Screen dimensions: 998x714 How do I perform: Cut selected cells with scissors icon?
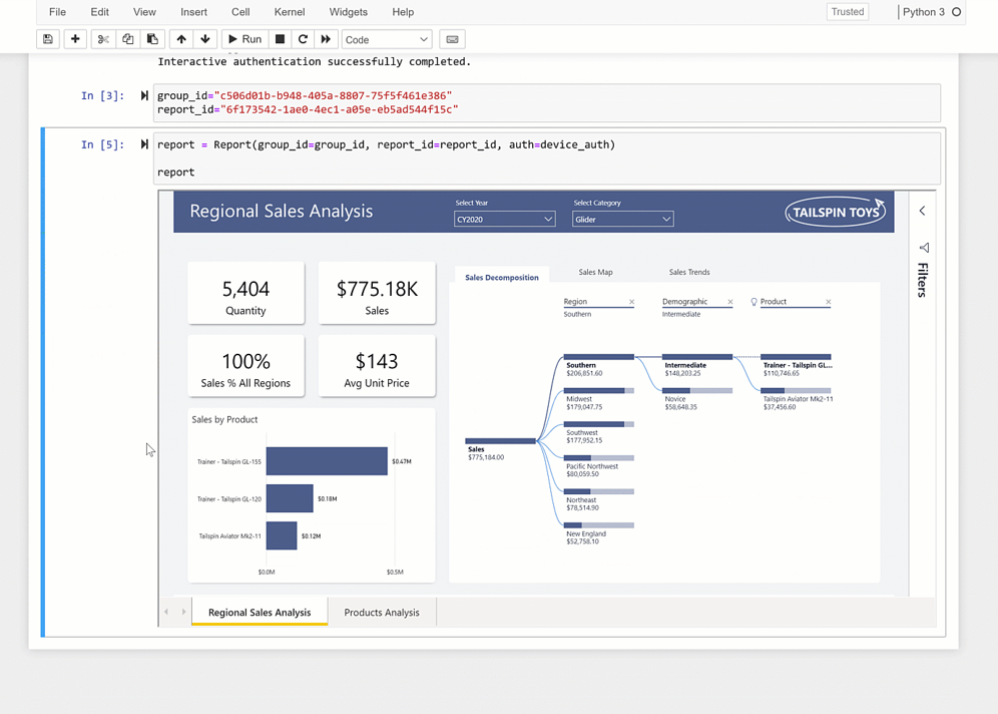click(103, 39)
